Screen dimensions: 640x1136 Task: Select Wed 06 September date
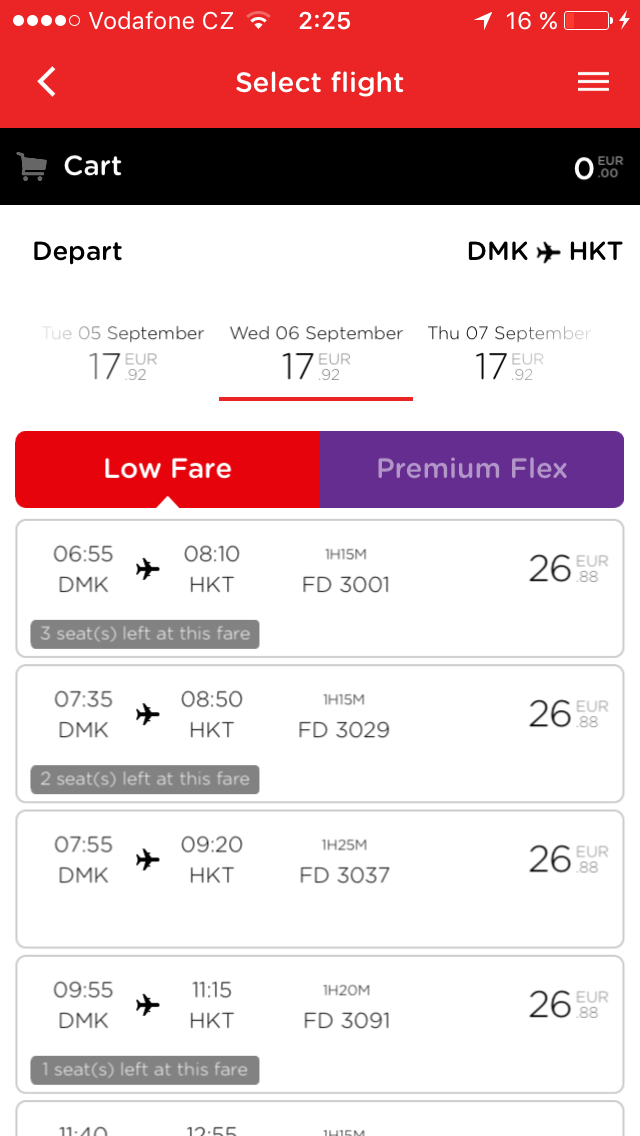316,353
